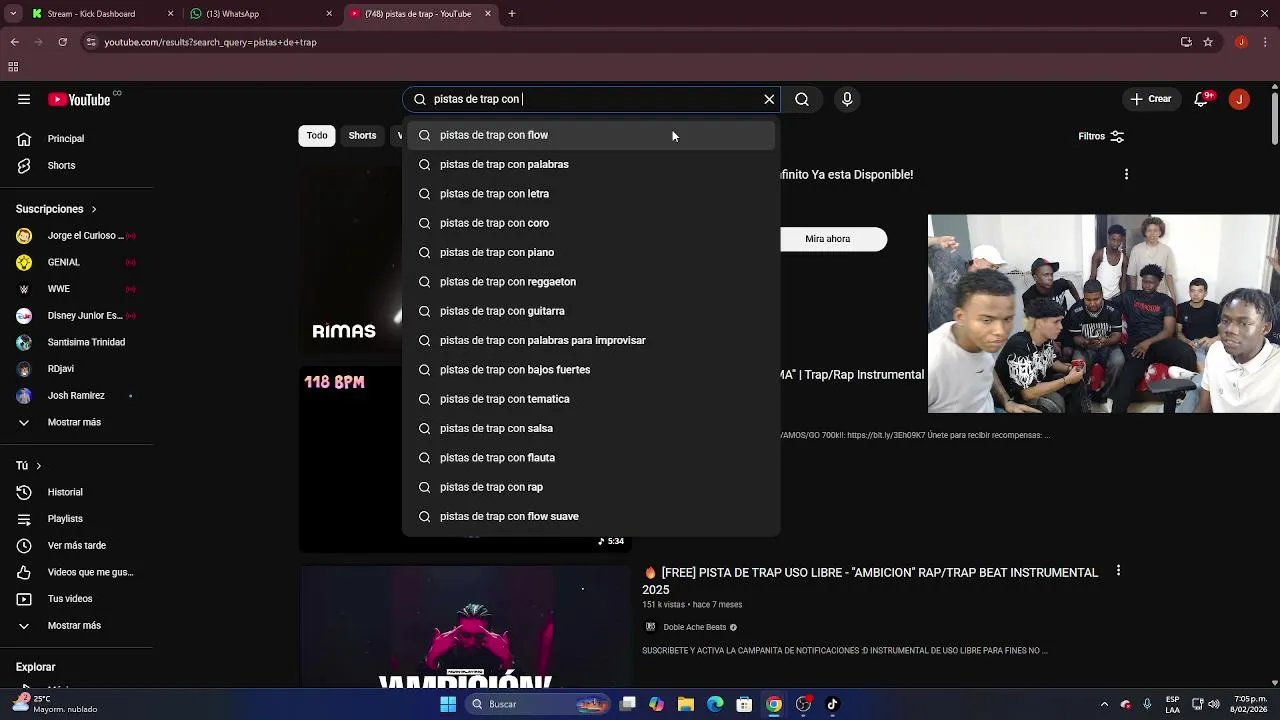Open the AMBICIÓN video thumbnail
1280x720 pixels.
coord(466,627)
